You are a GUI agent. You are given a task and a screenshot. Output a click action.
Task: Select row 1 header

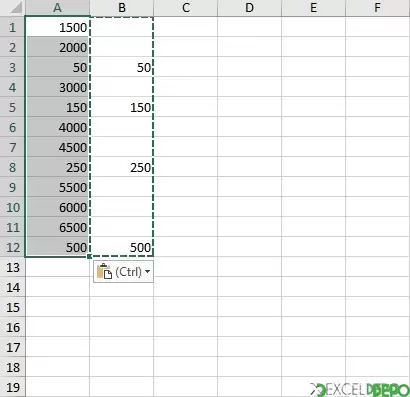coord(12,27)
